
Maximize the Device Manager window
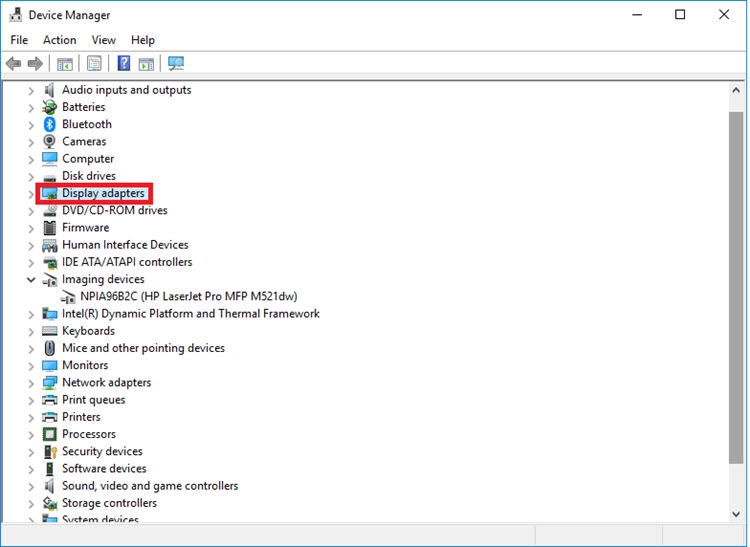tap(680, 15)
